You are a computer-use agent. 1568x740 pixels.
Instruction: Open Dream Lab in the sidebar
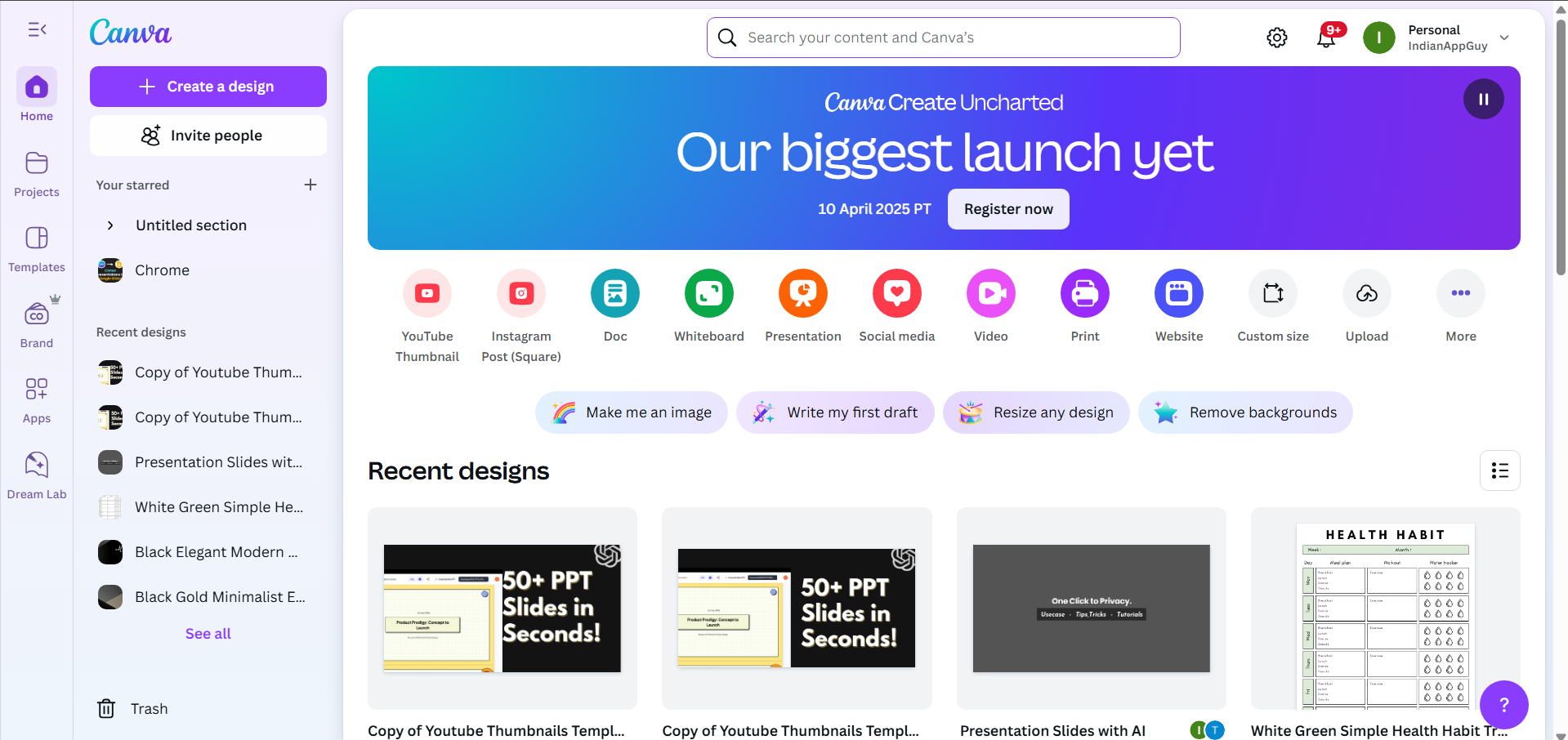[x=37, y=475]
